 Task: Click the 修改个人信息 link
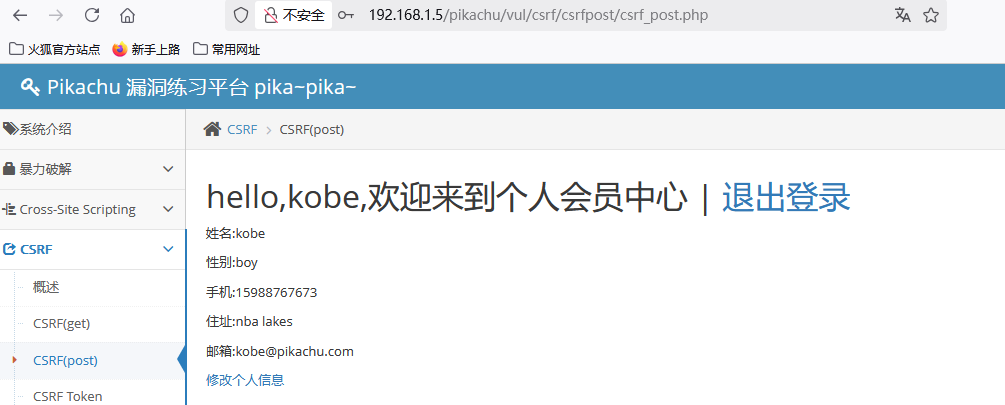pyautogui.click(x=245, y=380)
